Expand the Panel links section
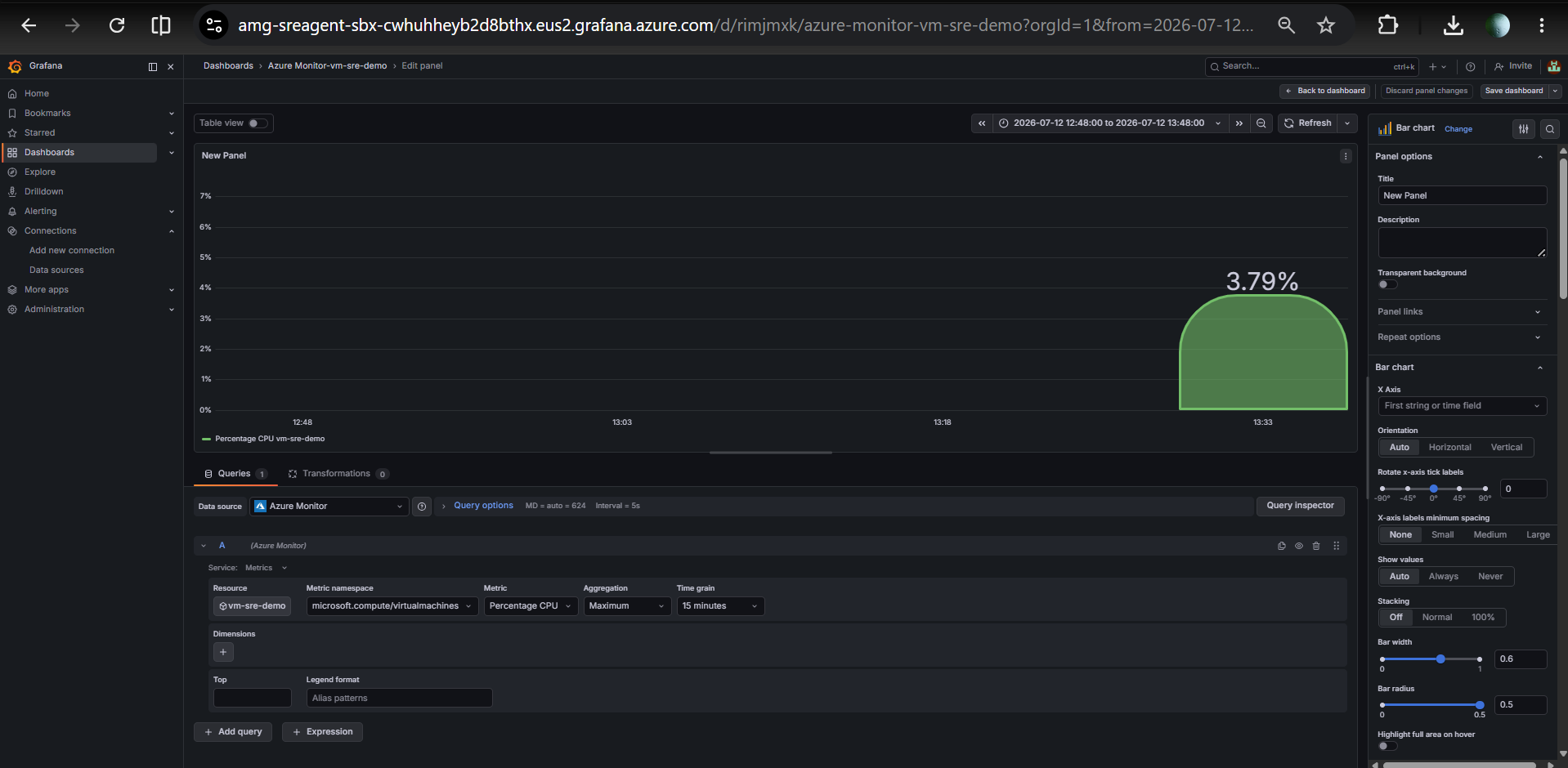Viewport: 1568px width, 768px height. click(x=1461, y=312)
